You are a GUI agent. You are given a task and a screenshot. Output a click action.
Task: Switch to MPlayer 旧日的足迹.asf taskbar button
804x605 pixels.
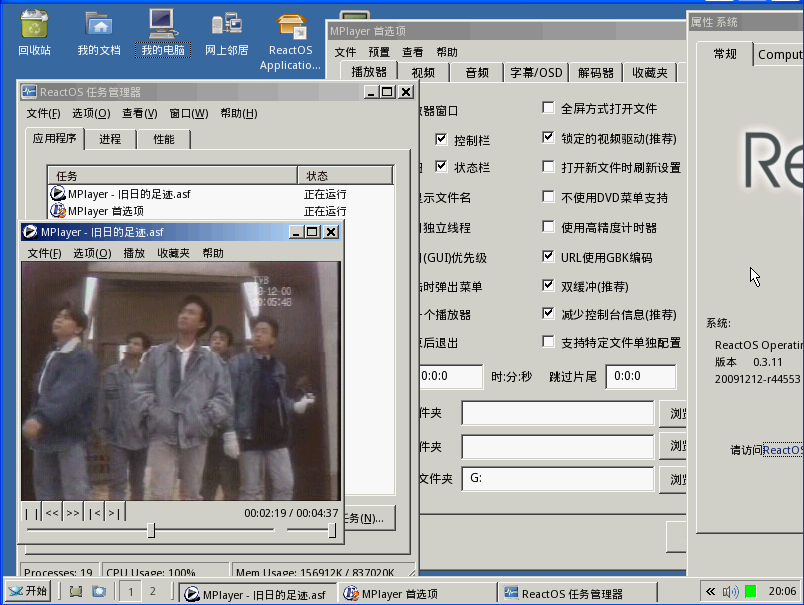point(258,593)
